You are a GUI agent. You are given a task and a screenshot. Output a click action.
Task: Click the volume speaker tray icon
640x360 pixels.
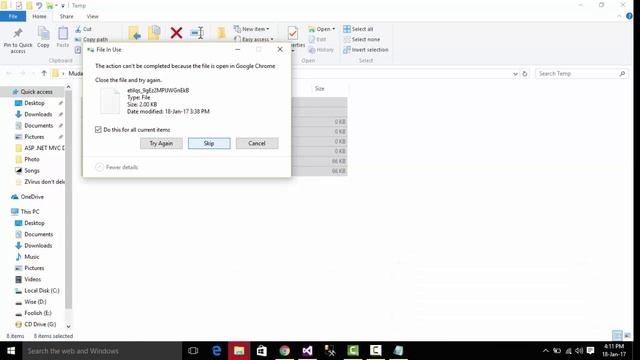(x=579, y=351)
